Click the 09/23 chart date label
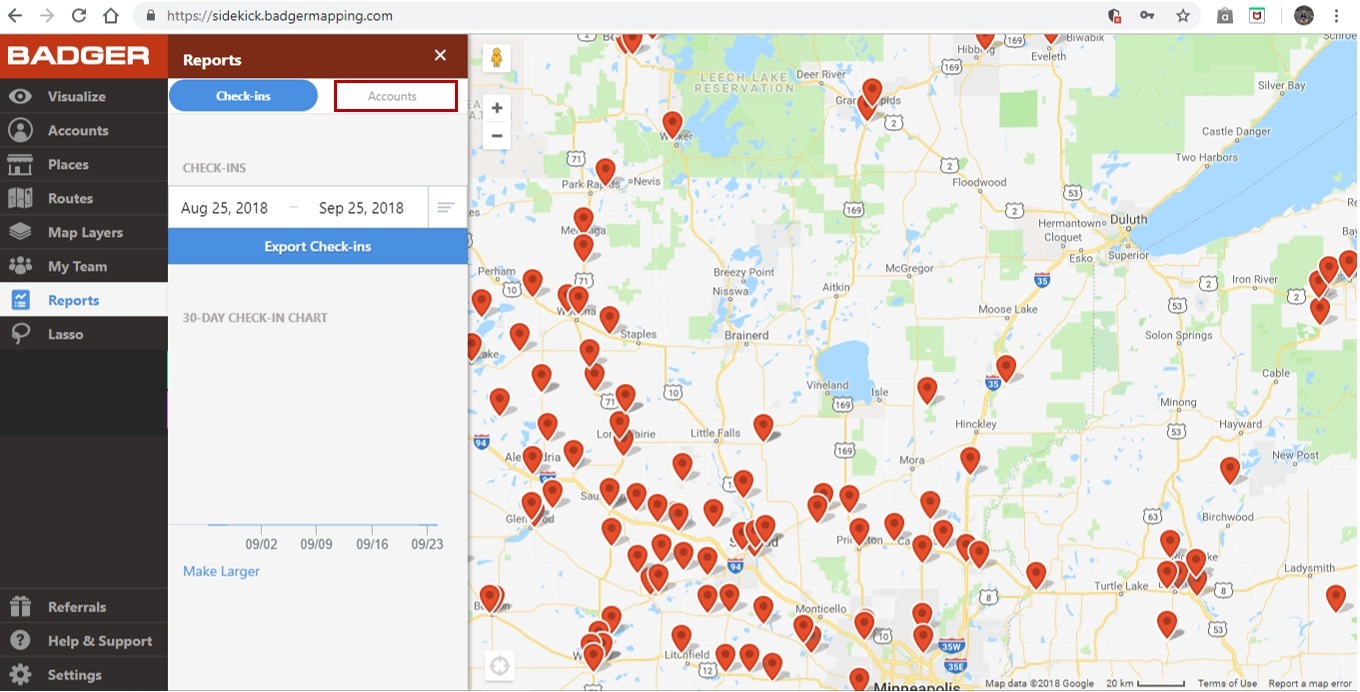 [x=427, y=544]
